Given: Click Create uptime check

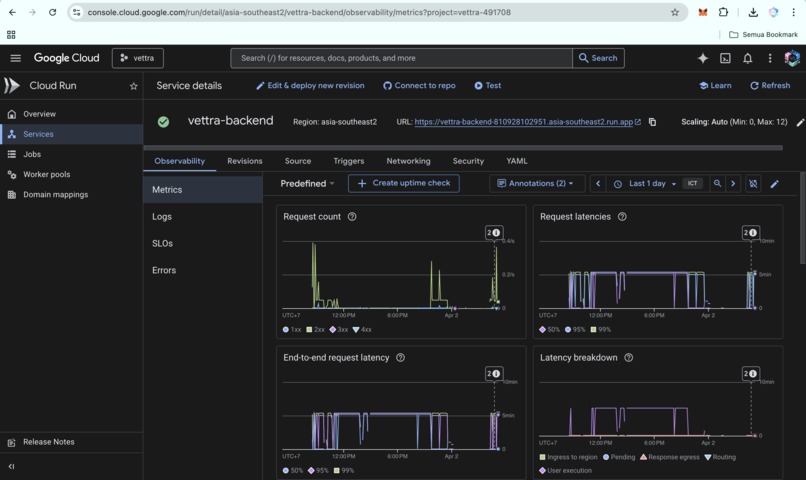Looking at the screenshot, I should click(404, 183).
